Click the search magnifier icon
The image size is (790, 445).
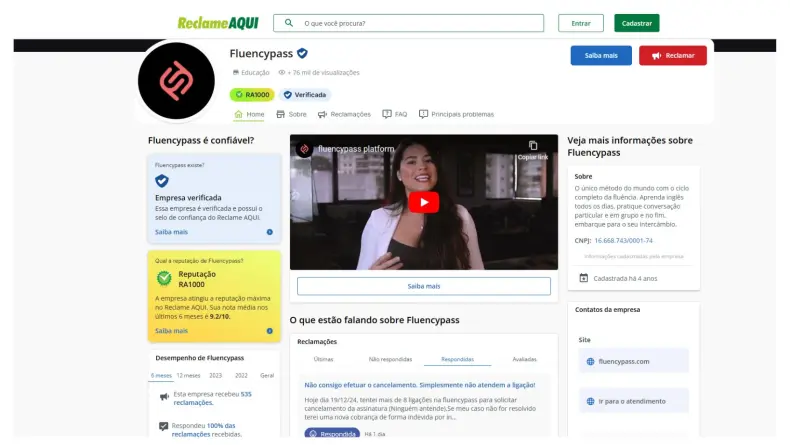coord(289,23)
